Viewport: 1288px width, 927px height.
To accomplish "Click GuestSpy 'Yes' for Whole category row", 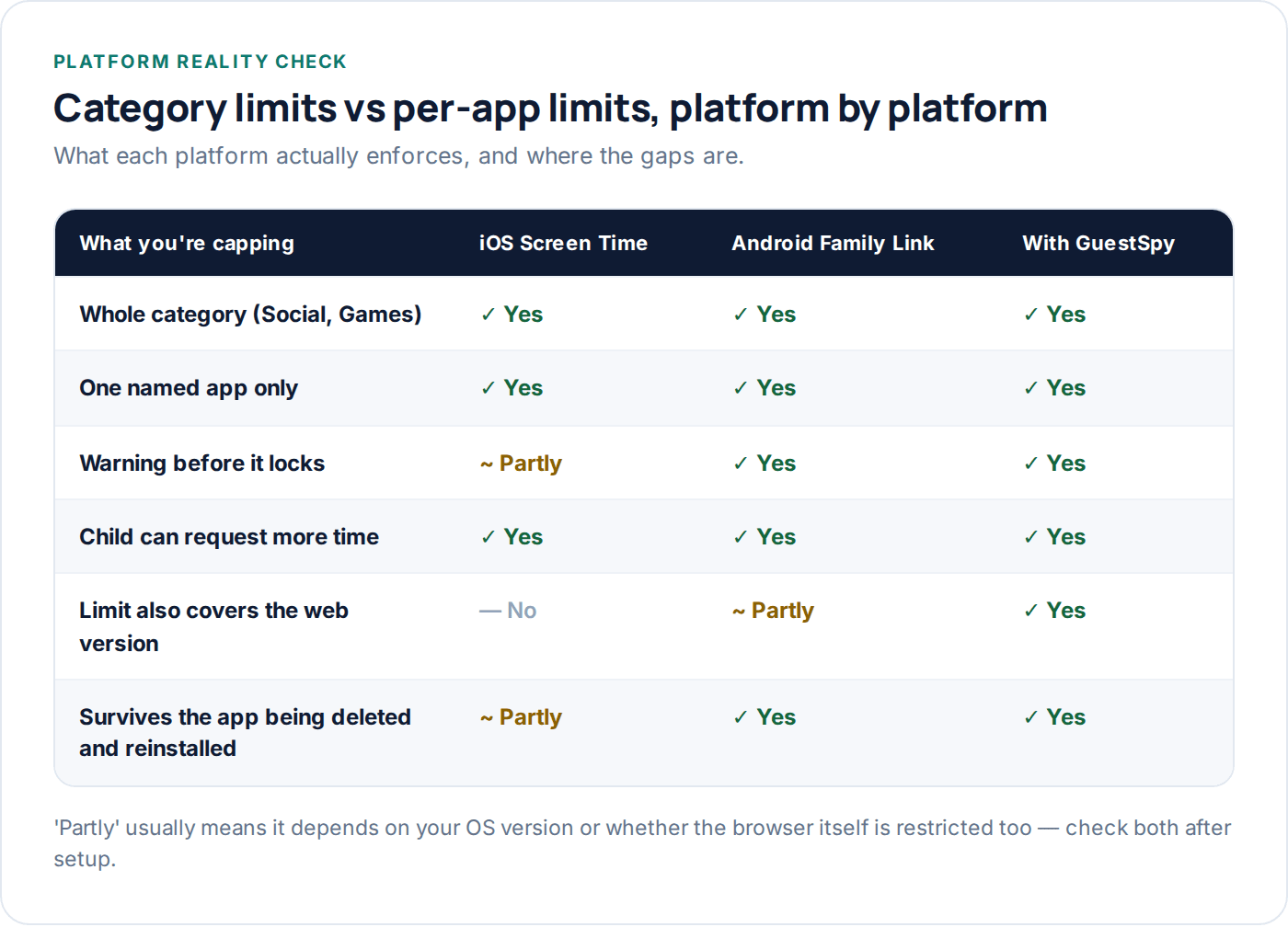I will tap(1054, 315).
